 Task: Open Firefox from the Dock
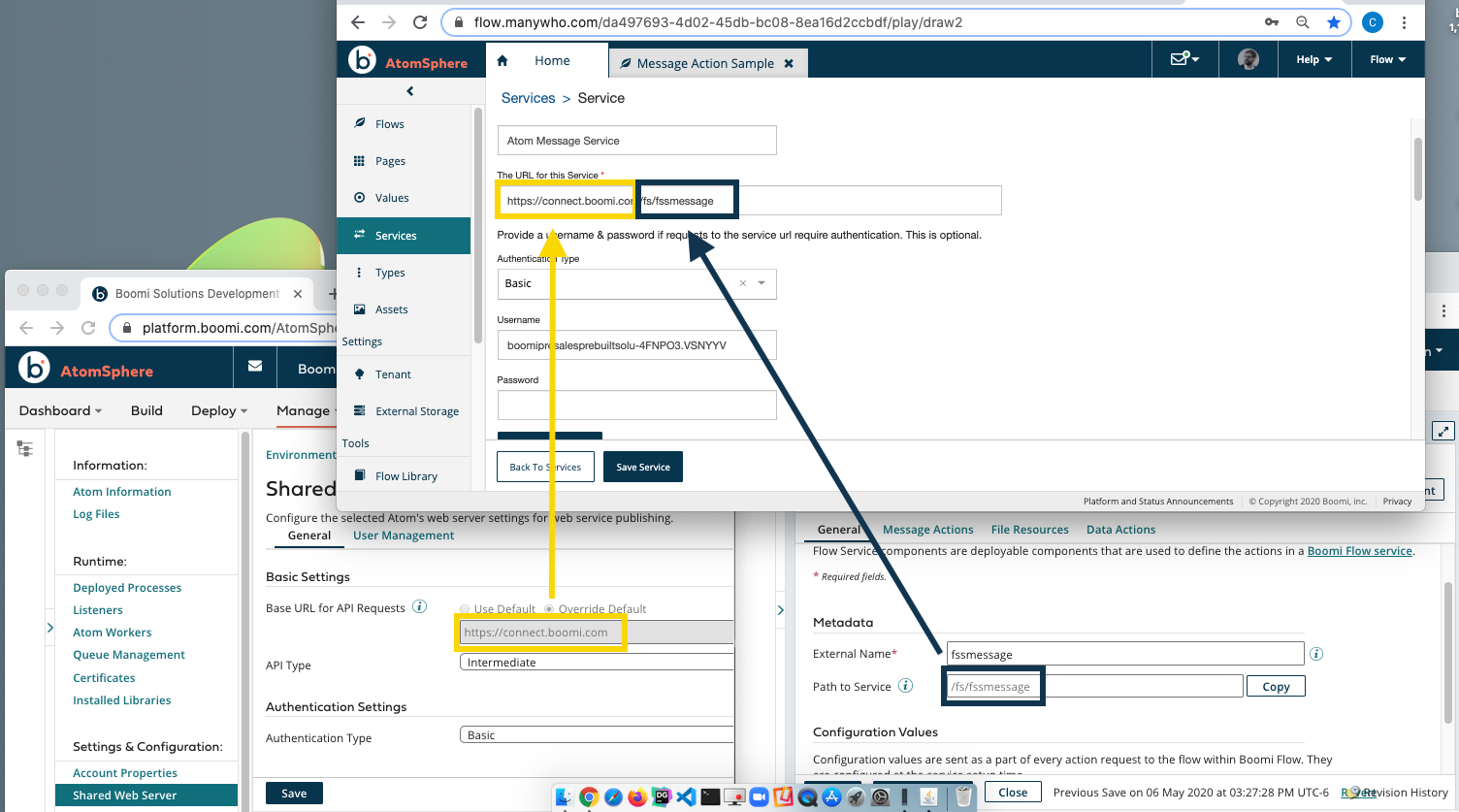tap(637, 797)
